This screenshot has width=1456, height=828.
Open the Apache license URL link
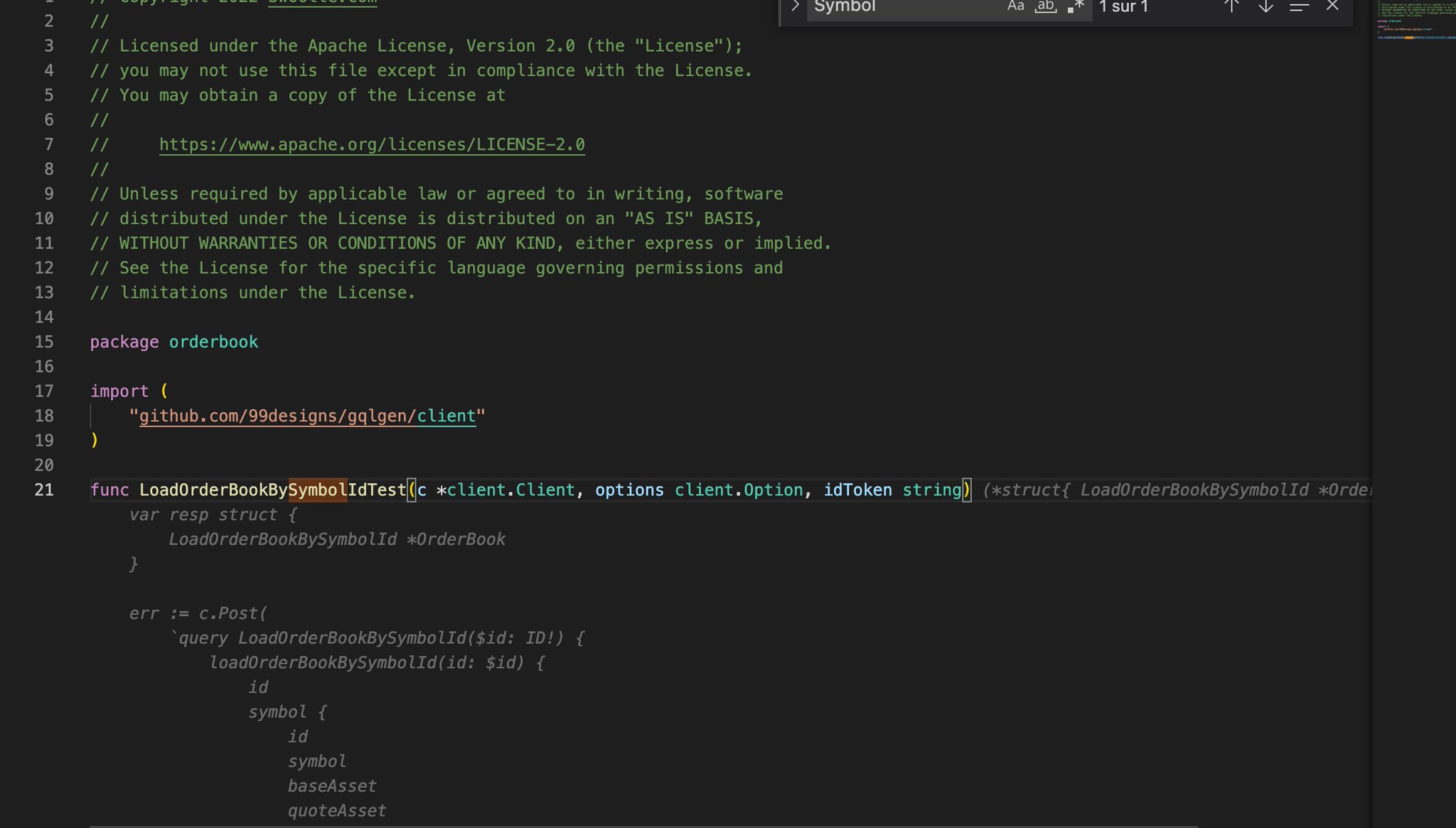[372, 145]
